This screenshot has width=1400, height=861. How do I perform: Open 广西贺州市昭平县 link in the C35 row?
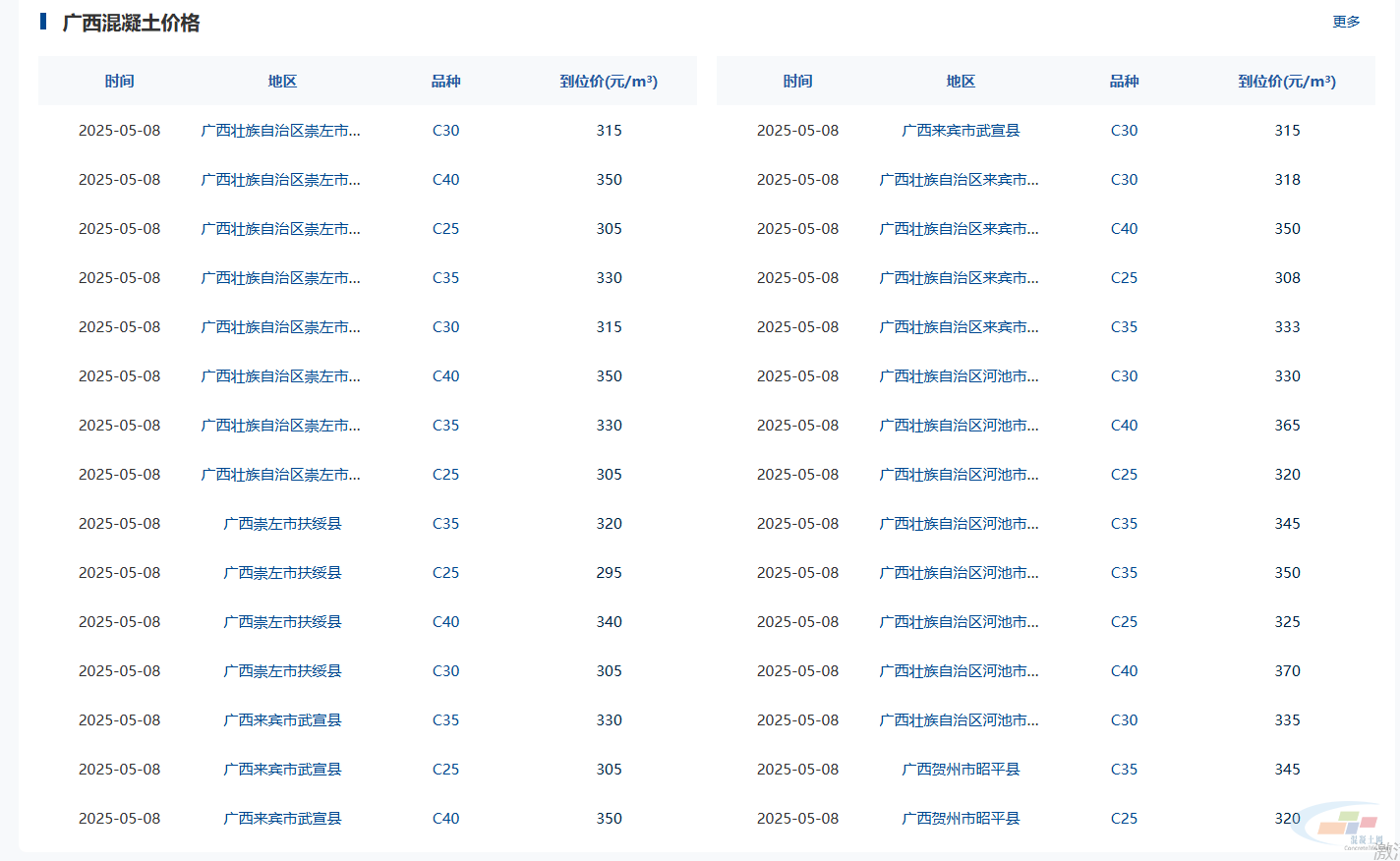pyautogui.click(x=961, y=770)
